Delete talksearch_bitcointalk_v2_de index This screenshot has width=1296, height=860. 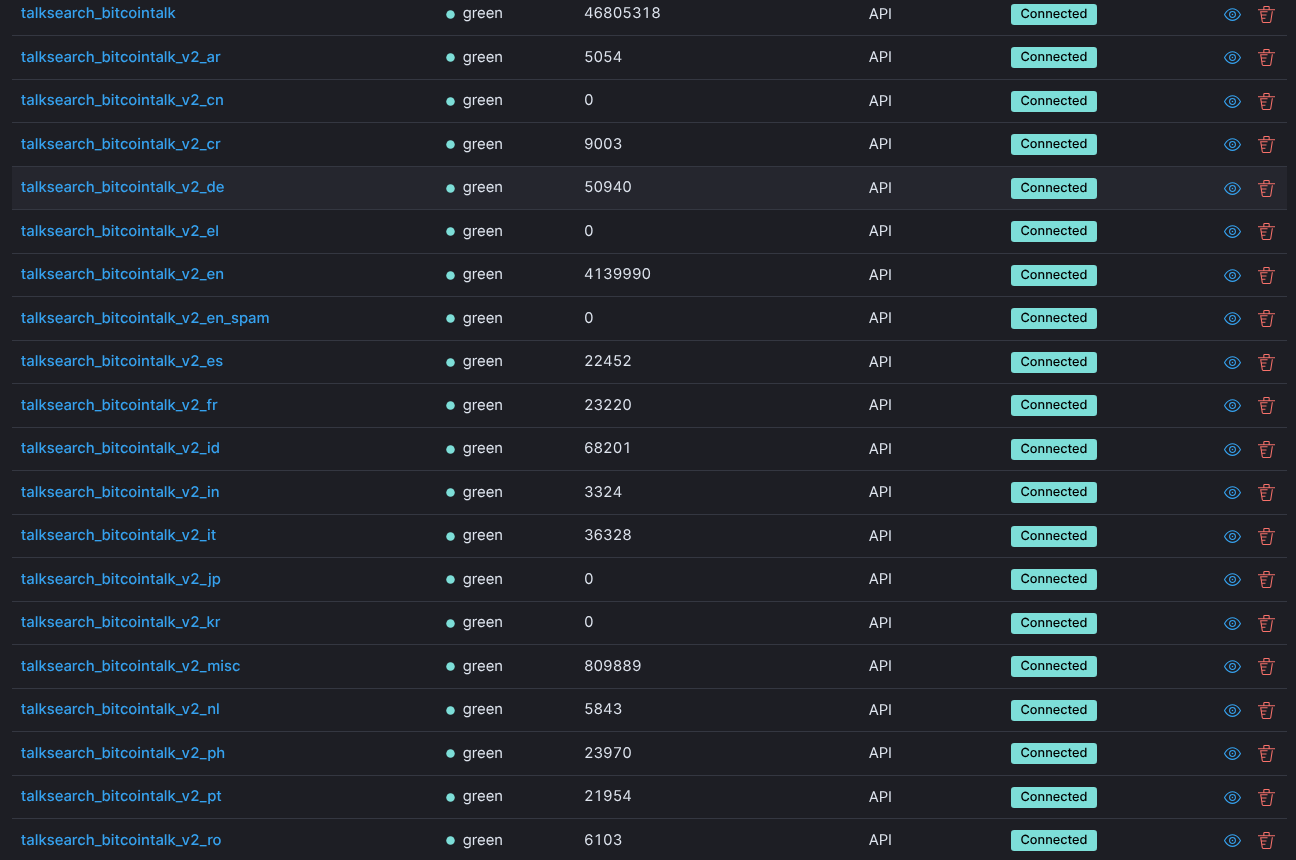(x=1266, y=188)
